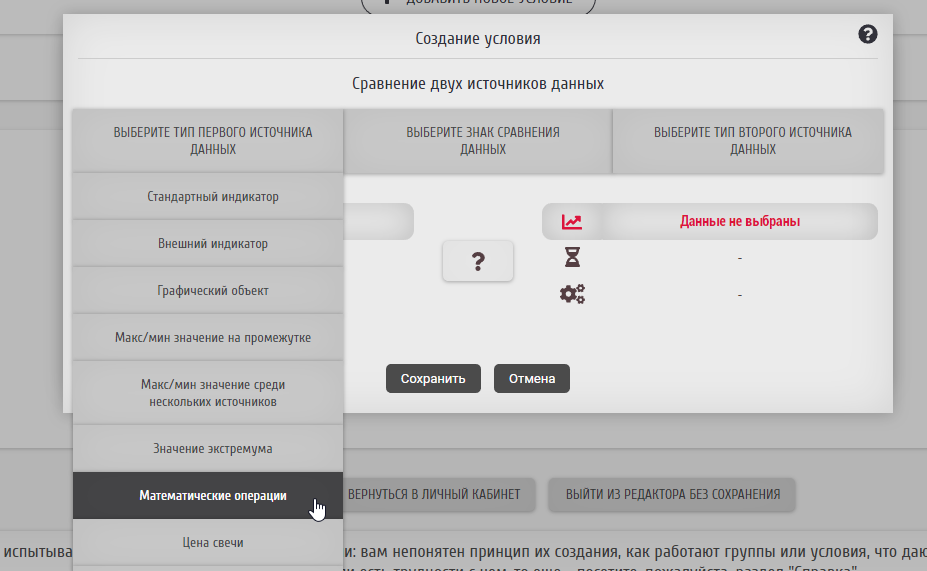Open the comparison sign dropdown
Screen dimensions: 927x571
pos(482,141)
